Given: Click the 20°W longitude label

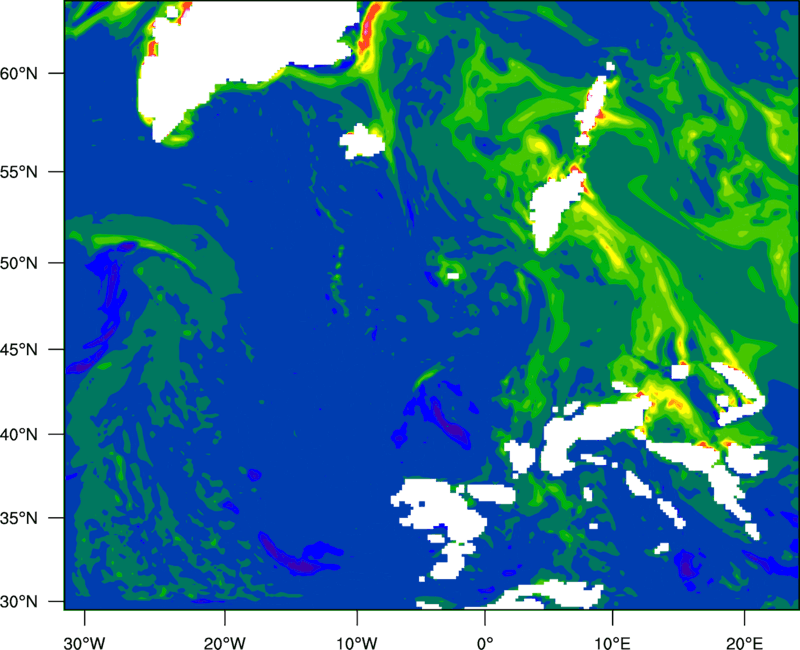Looking at the screenshot, I should coord(224,643).
